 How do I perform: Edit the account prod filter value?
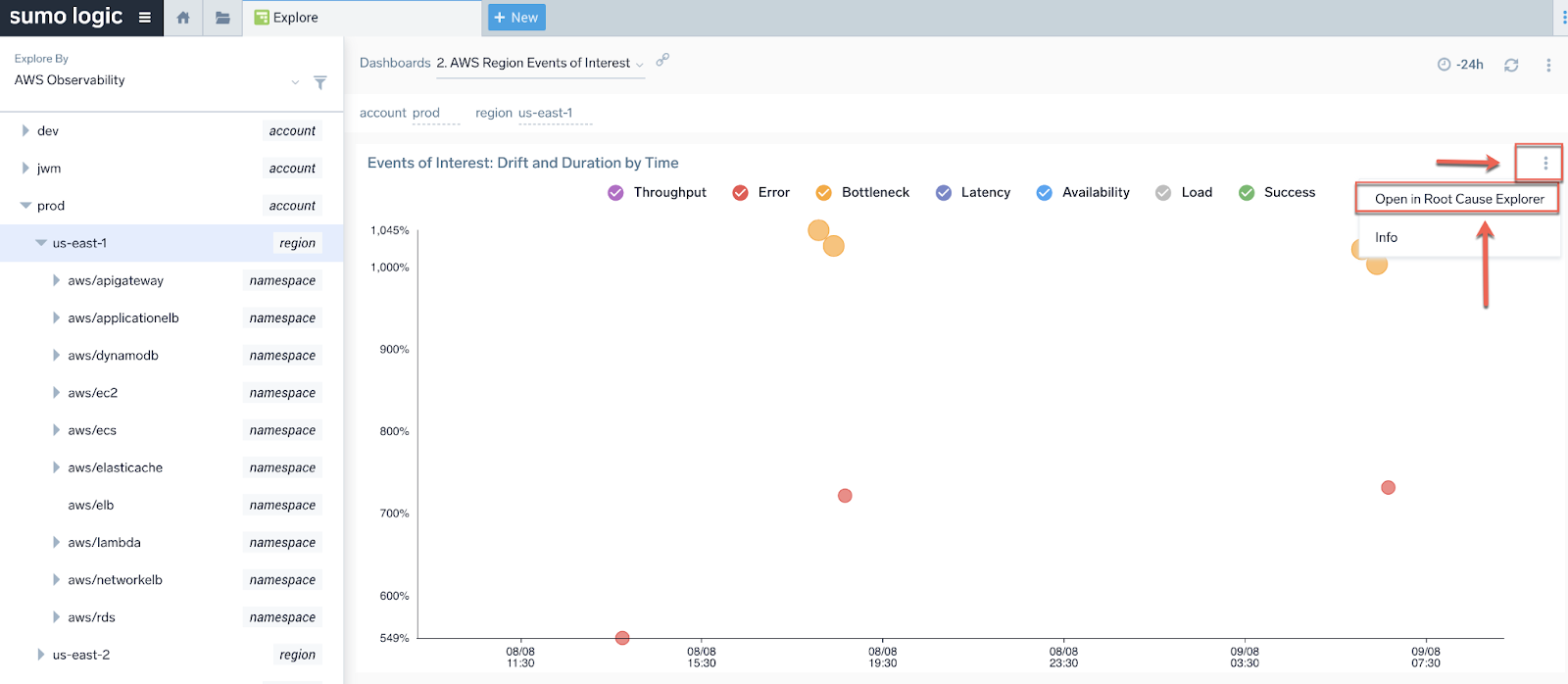tap(436, 113)
